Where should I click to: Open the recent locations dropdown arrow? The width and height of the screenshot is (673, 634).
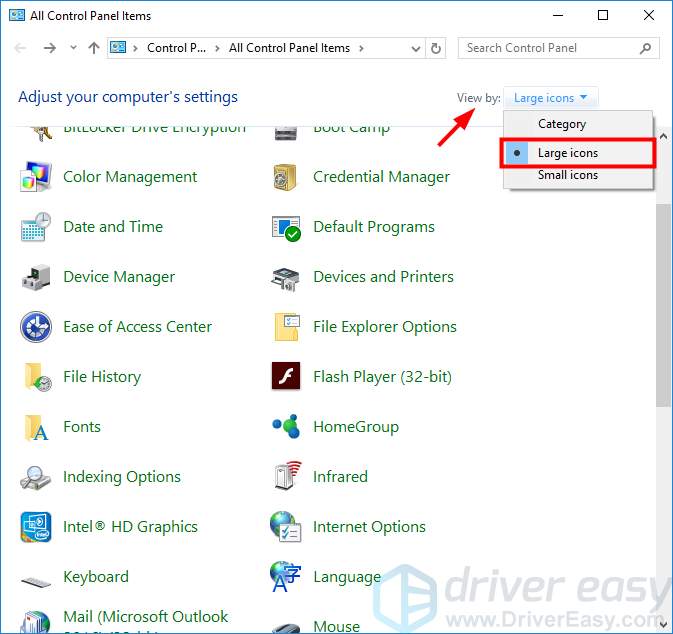pos(74,48)
